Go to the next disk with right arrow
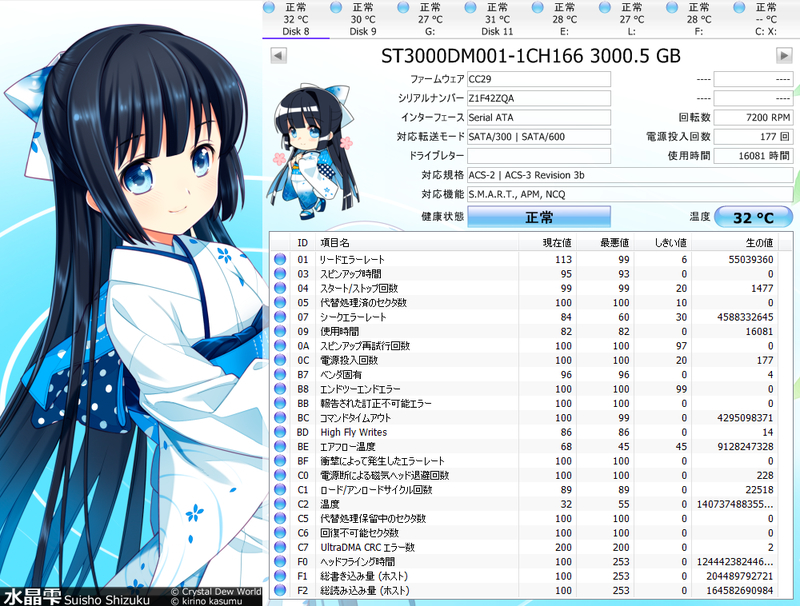Screen dimensions: 800x606 784,55
